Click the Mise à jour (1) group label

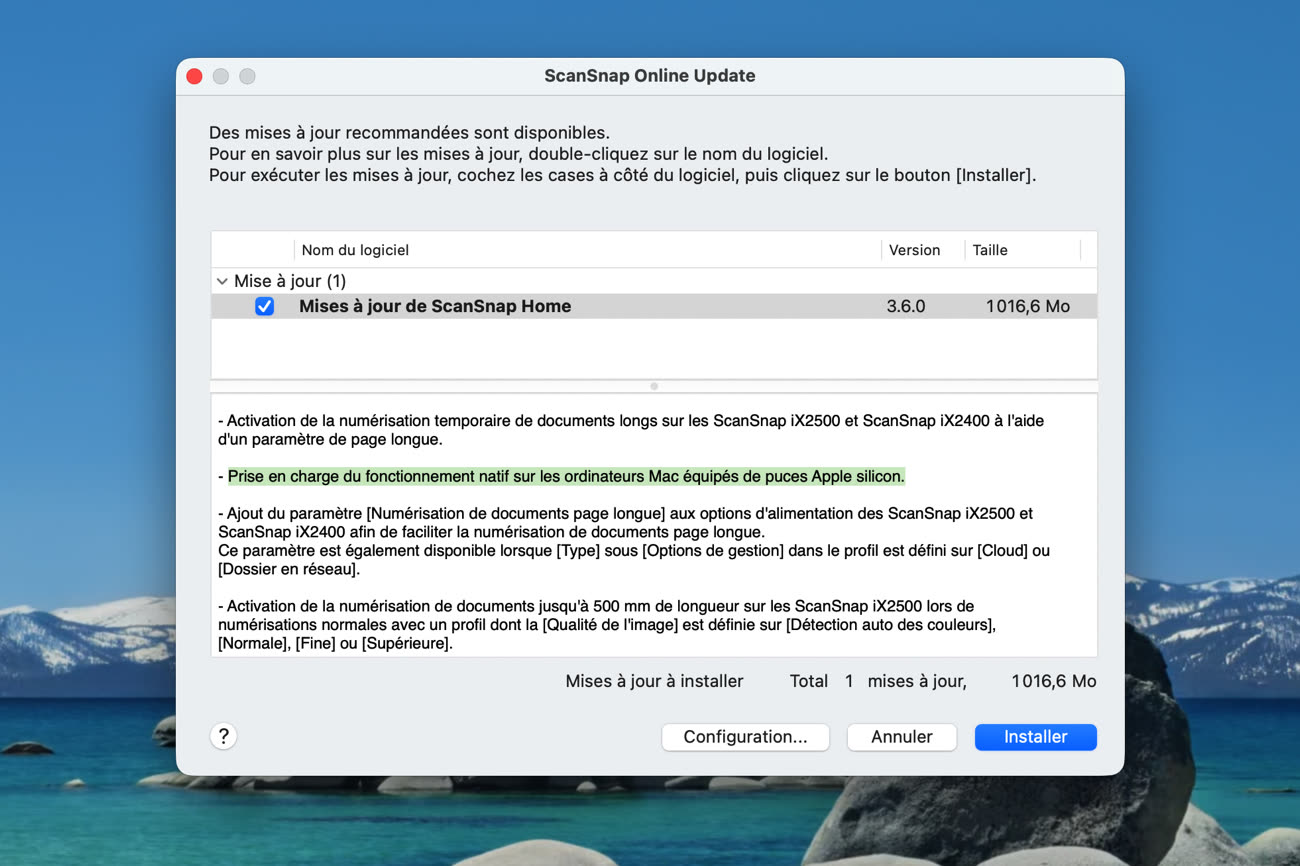[x=290, y=282]
